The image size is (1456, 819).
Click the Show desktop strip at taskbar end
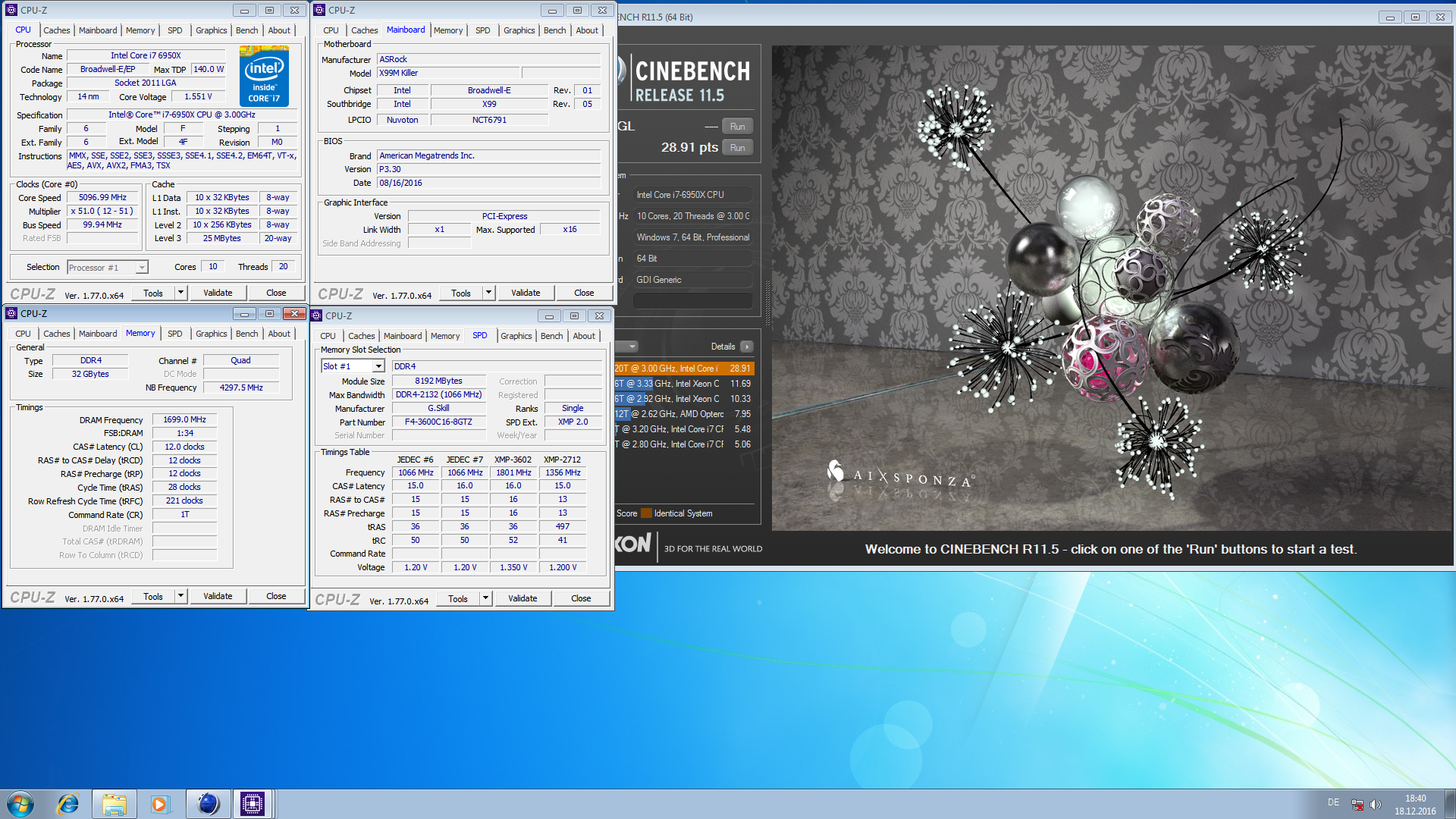1450,804
